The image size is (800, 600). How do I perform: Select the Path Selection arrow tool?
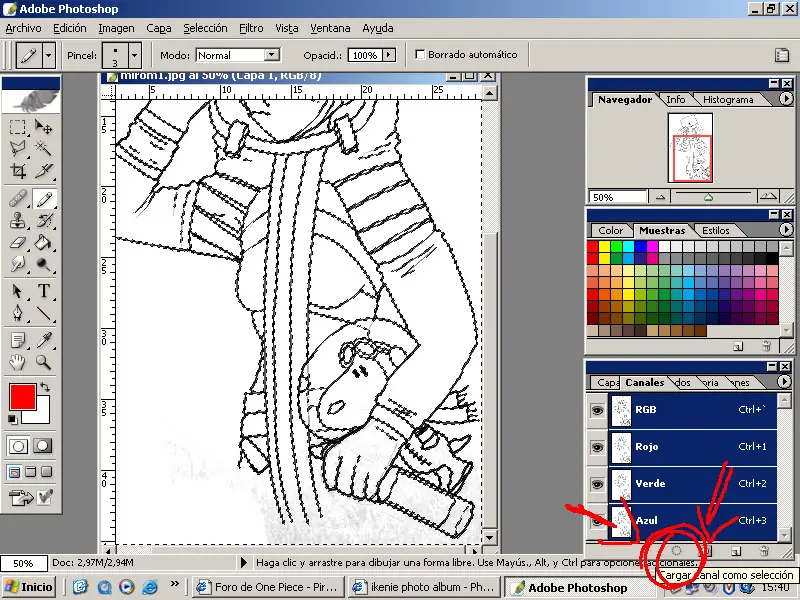(17, 291)
